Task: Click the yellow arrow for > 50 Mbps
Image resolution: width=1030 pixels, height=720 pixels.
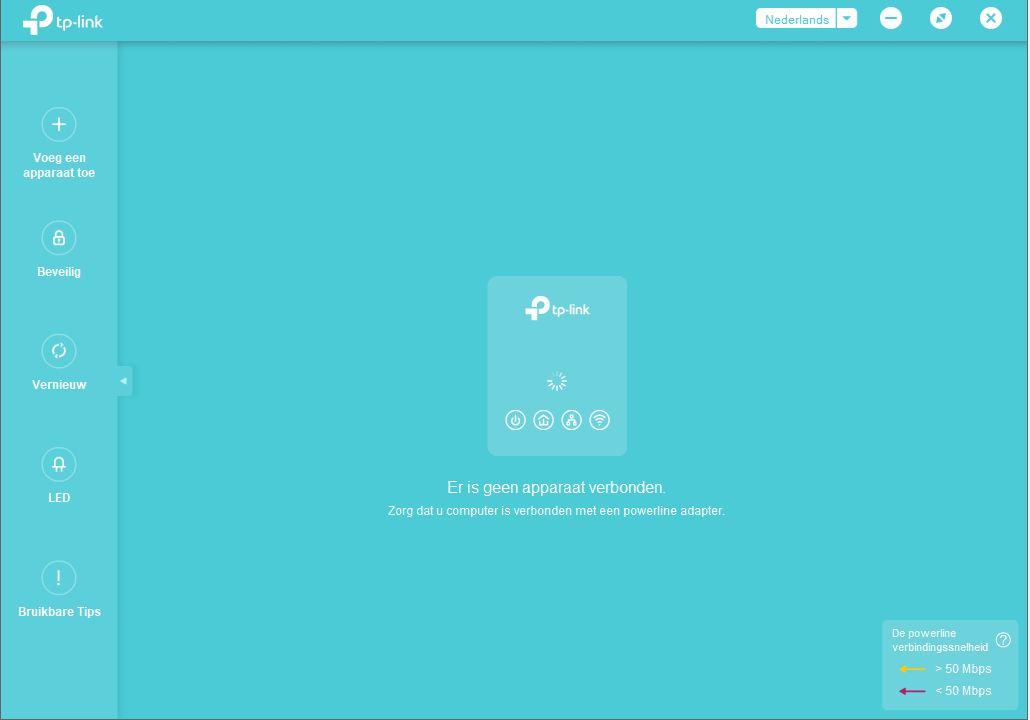Action: tap(912, 669)
